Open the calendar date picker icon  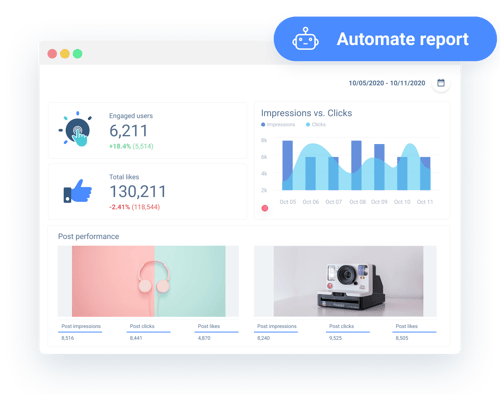(x=441, y=83)
